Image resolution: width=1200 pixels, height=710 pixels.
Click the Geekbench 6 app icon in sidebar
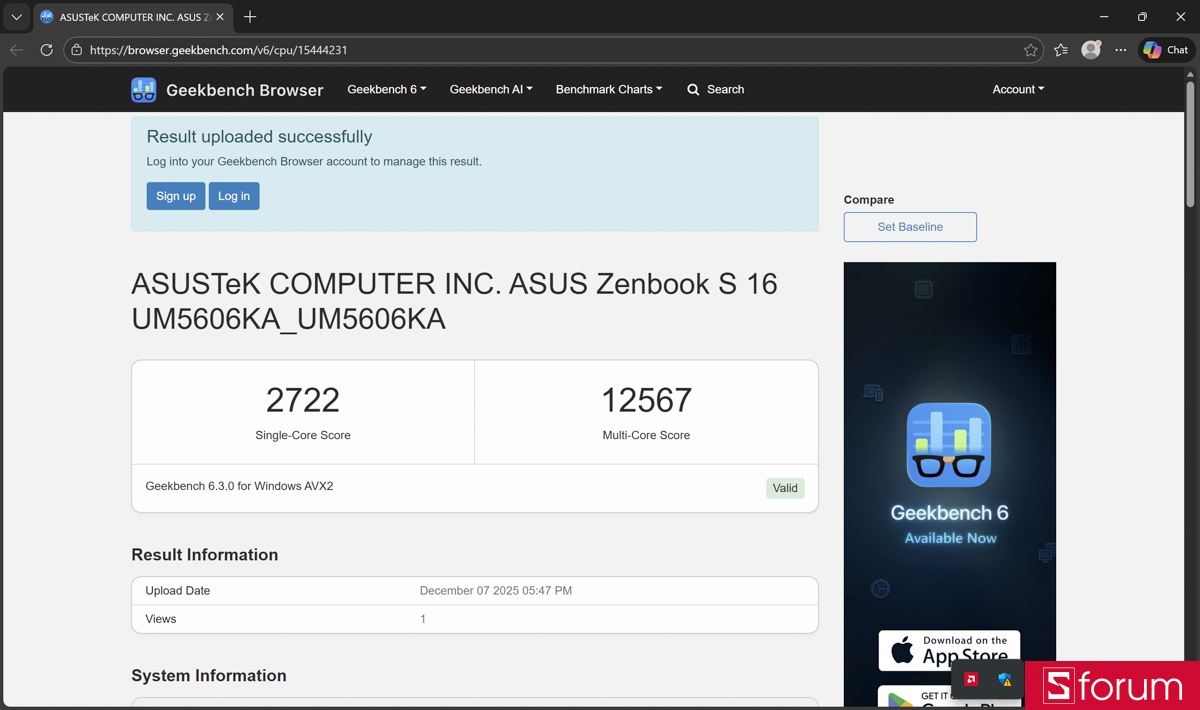(948, 444)
